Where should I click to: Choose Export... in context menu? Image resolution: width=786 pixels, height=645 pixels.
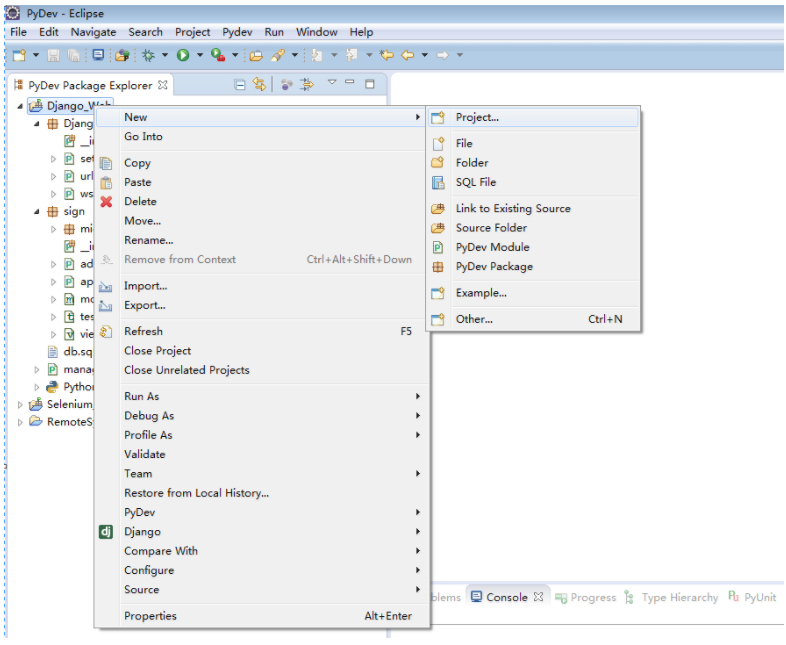pos(261,305)
